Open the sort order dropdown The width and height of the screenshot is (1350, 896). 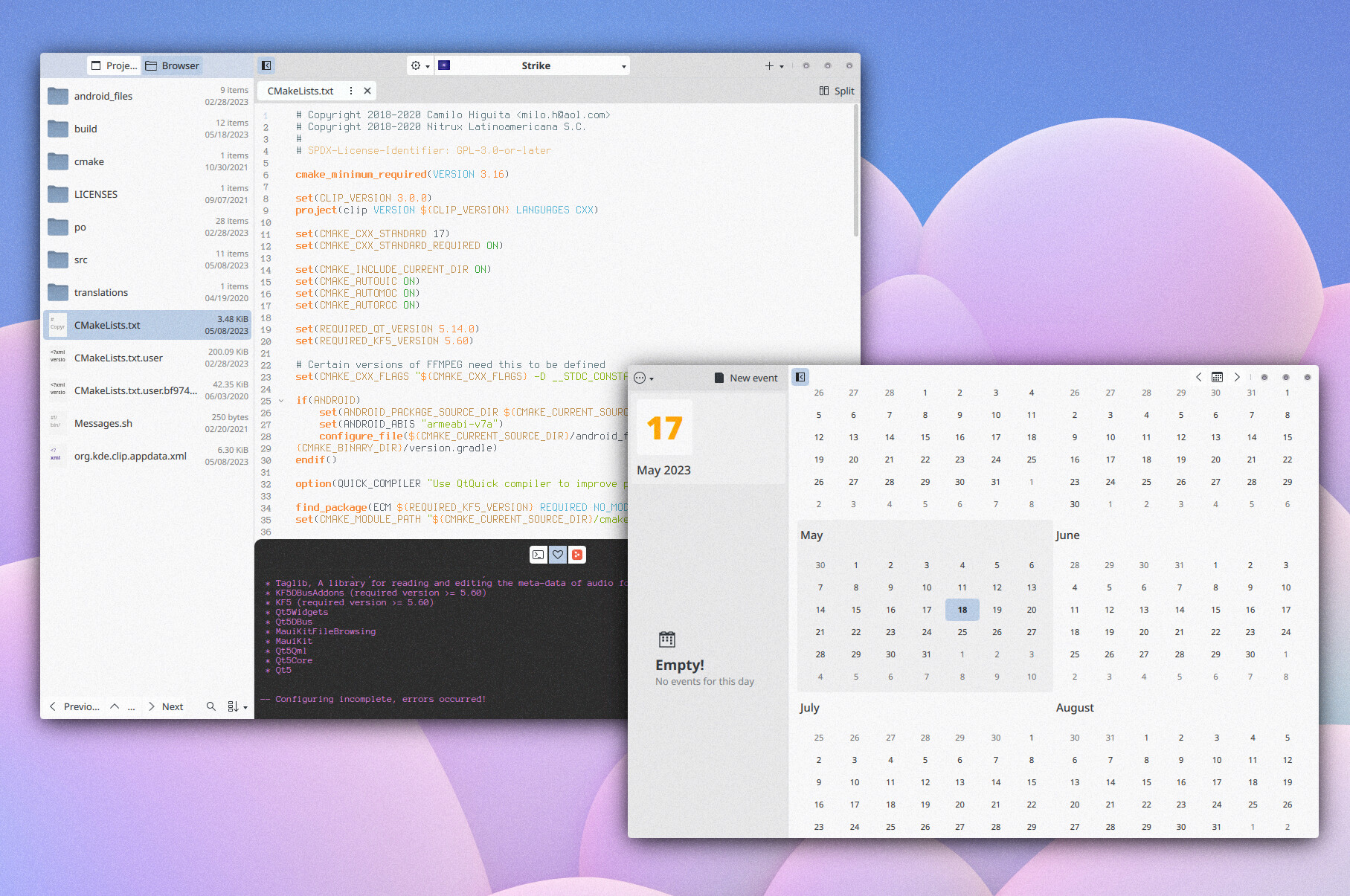[x=237, y=706]
